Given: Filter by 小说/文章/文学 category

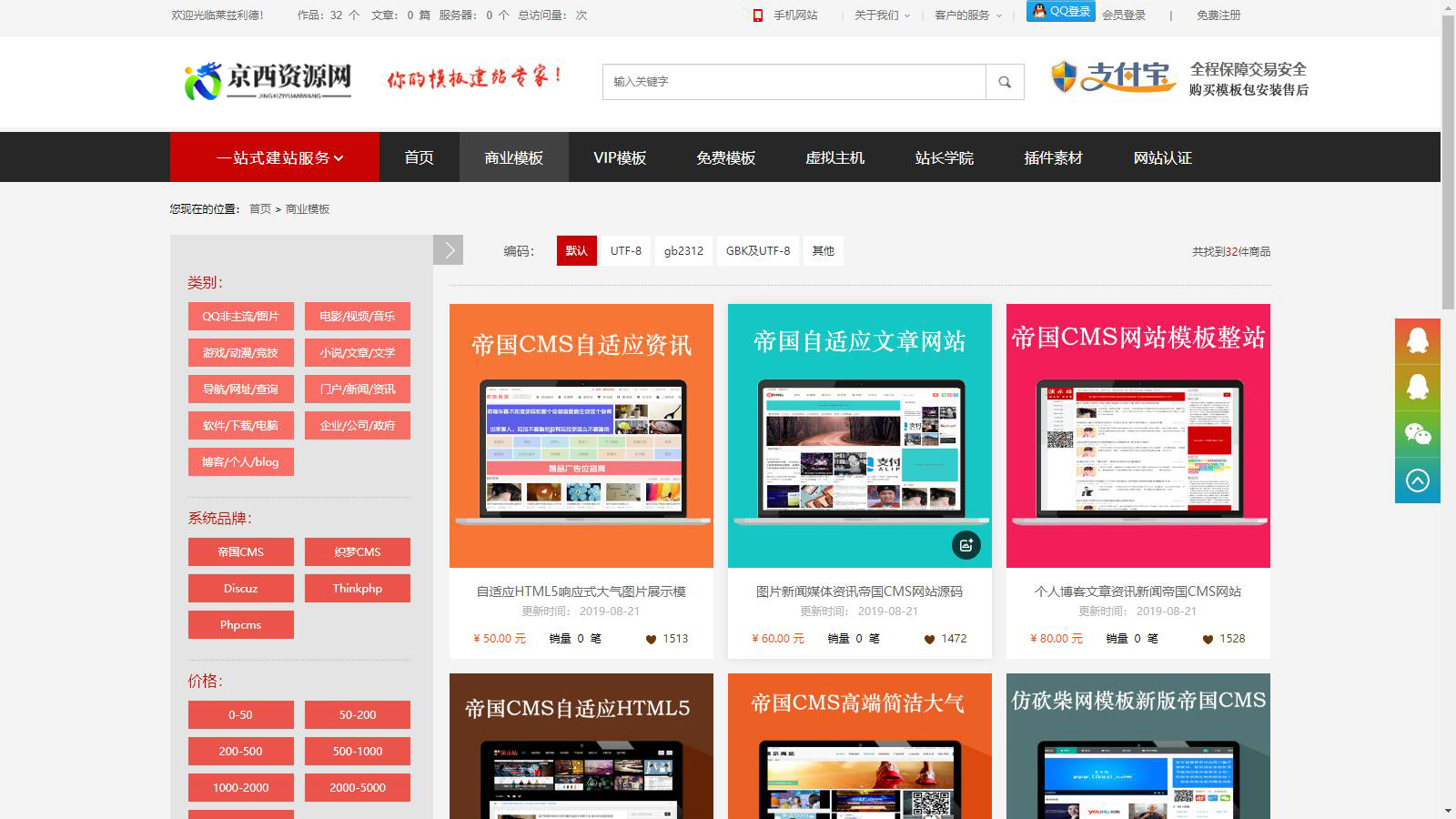Looking at the screenshot, I should point(358,353).
